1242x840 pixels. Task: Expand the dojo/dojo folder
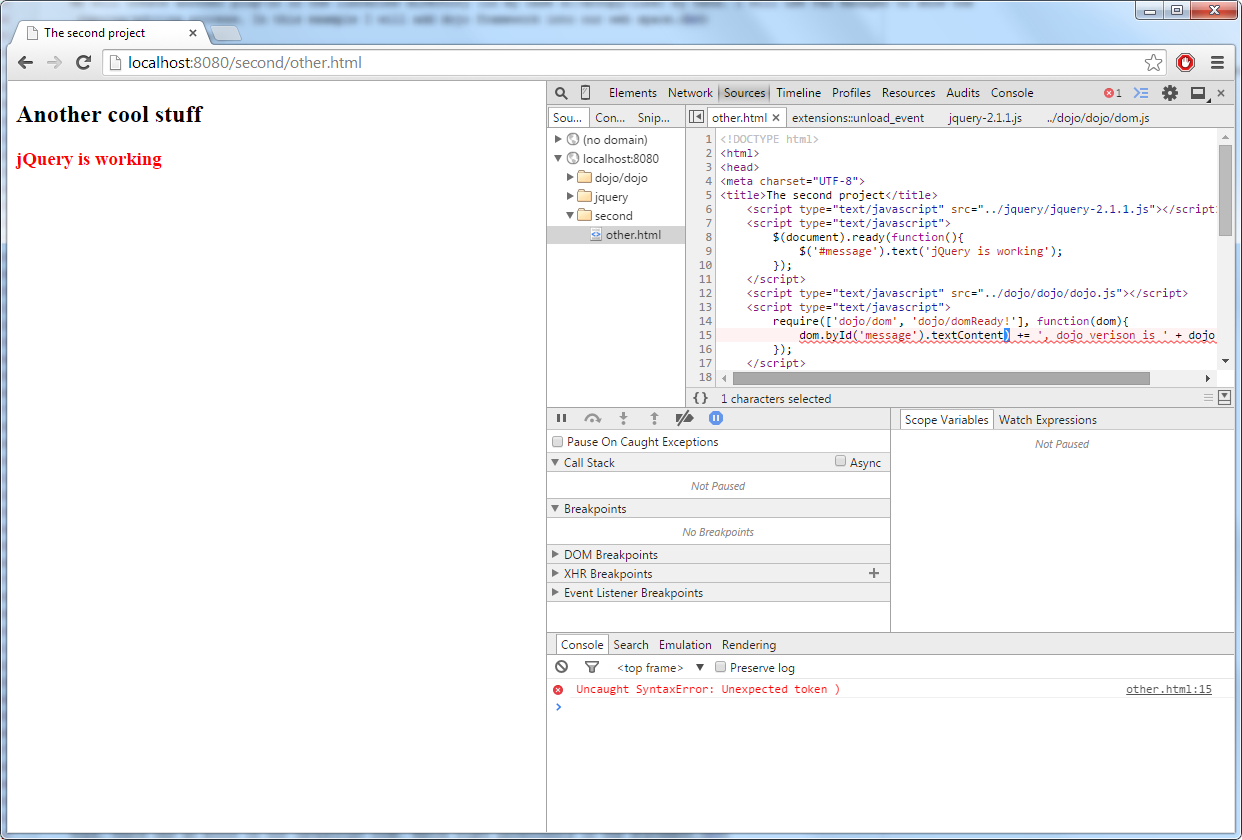[x=570, y=177]
